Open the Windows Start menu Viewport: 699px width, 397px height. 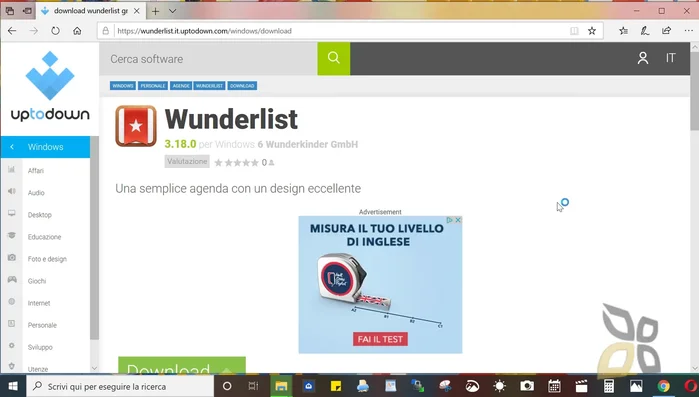click(12, 386)
